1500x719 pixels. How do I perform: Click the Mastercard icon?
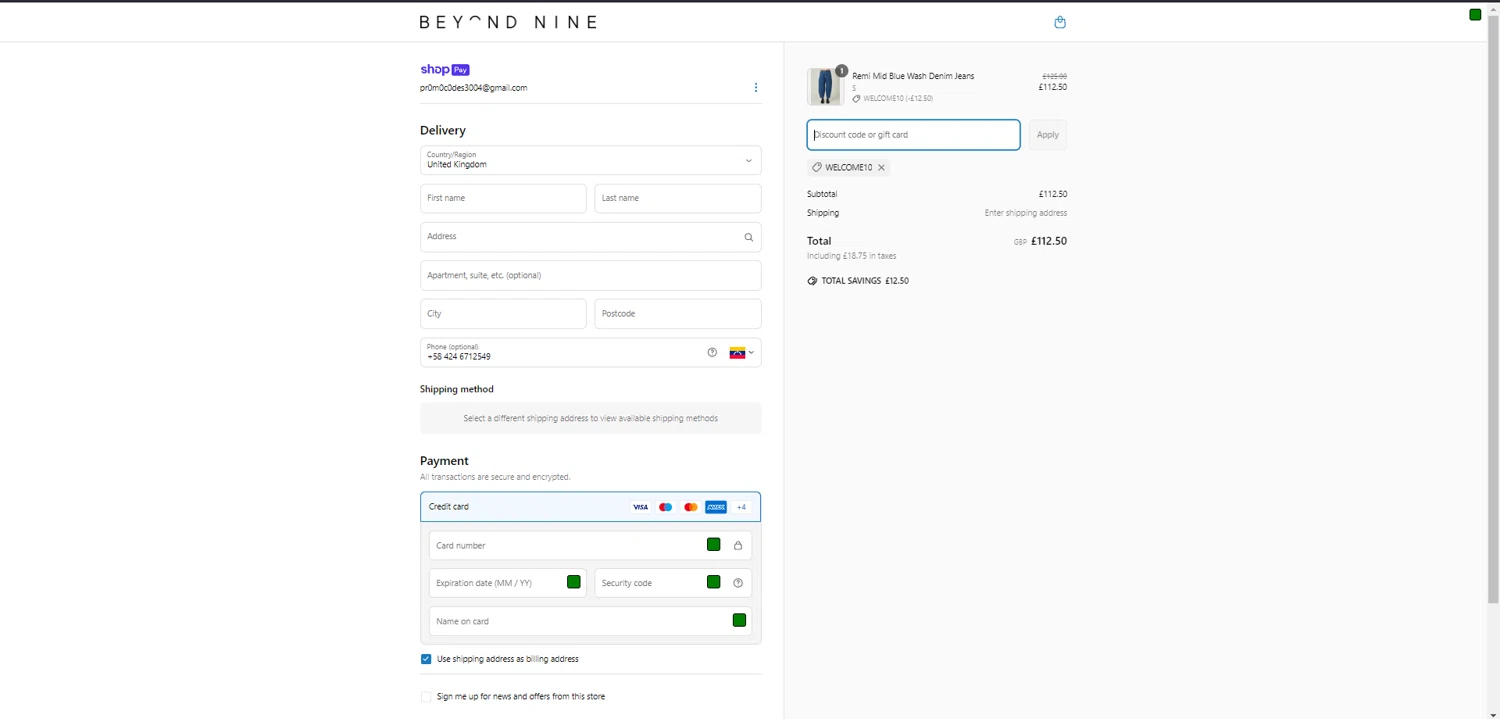pyautogui.click(x=690, y=507)
